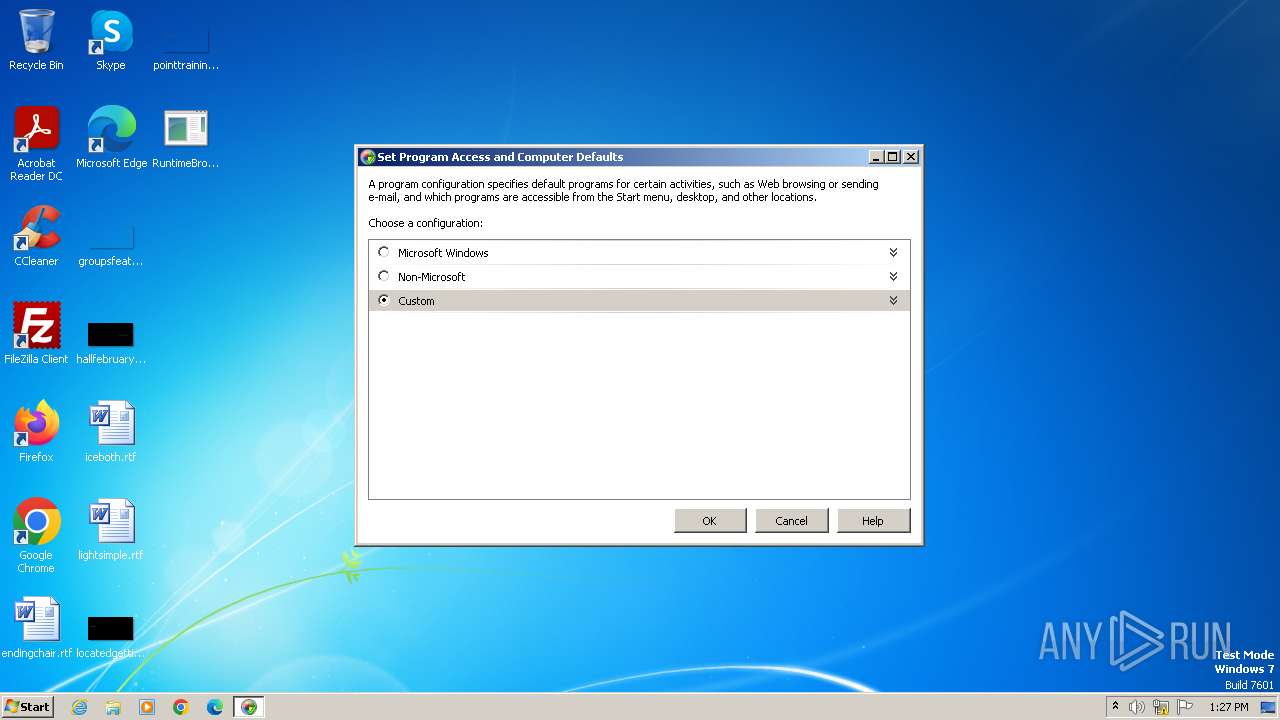
Task: Select Acrobat Reader DC desktop icon
Action: coord(36,144)
